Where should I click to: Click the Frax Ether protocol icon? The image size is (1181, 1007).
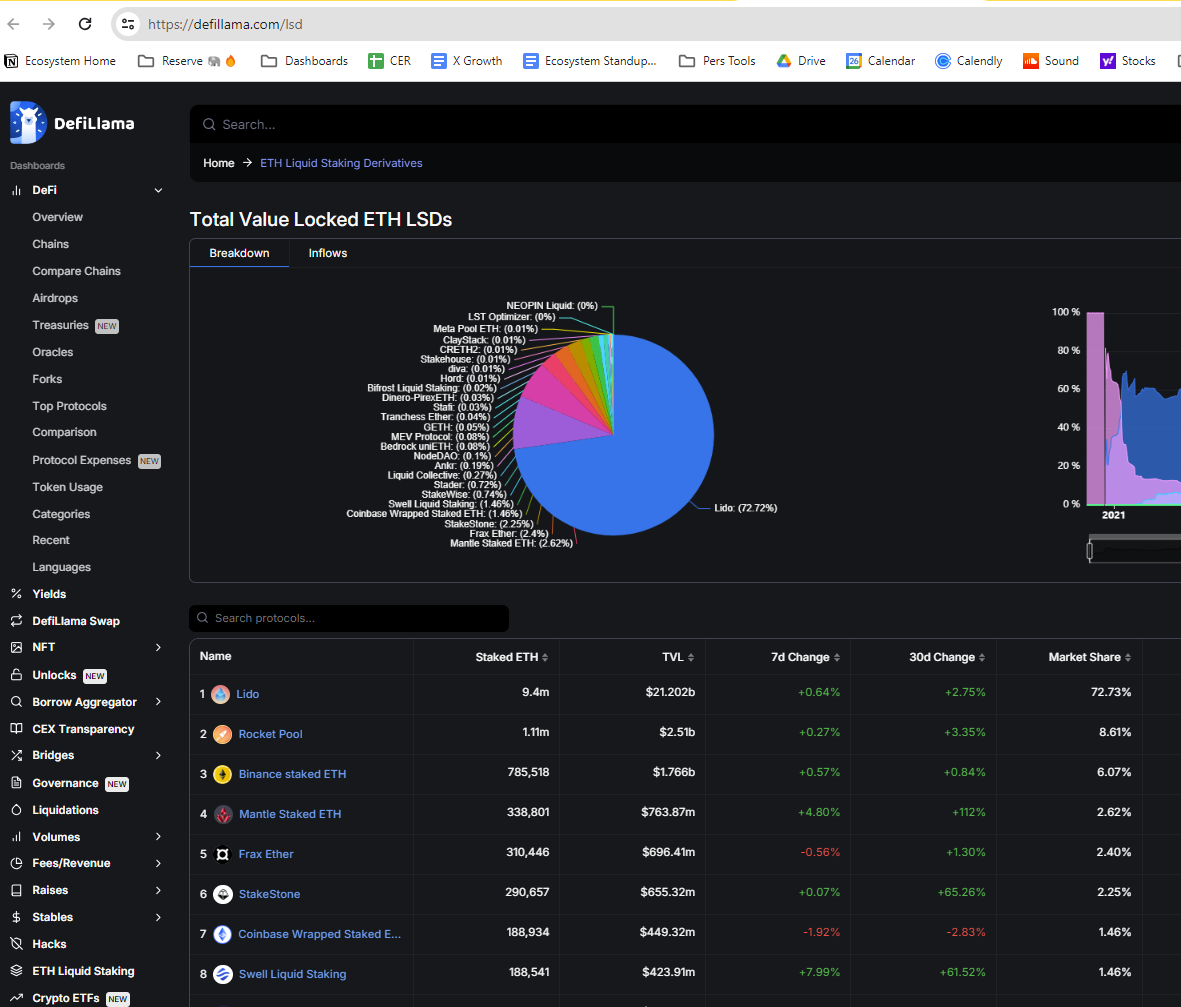coord(222,854)
